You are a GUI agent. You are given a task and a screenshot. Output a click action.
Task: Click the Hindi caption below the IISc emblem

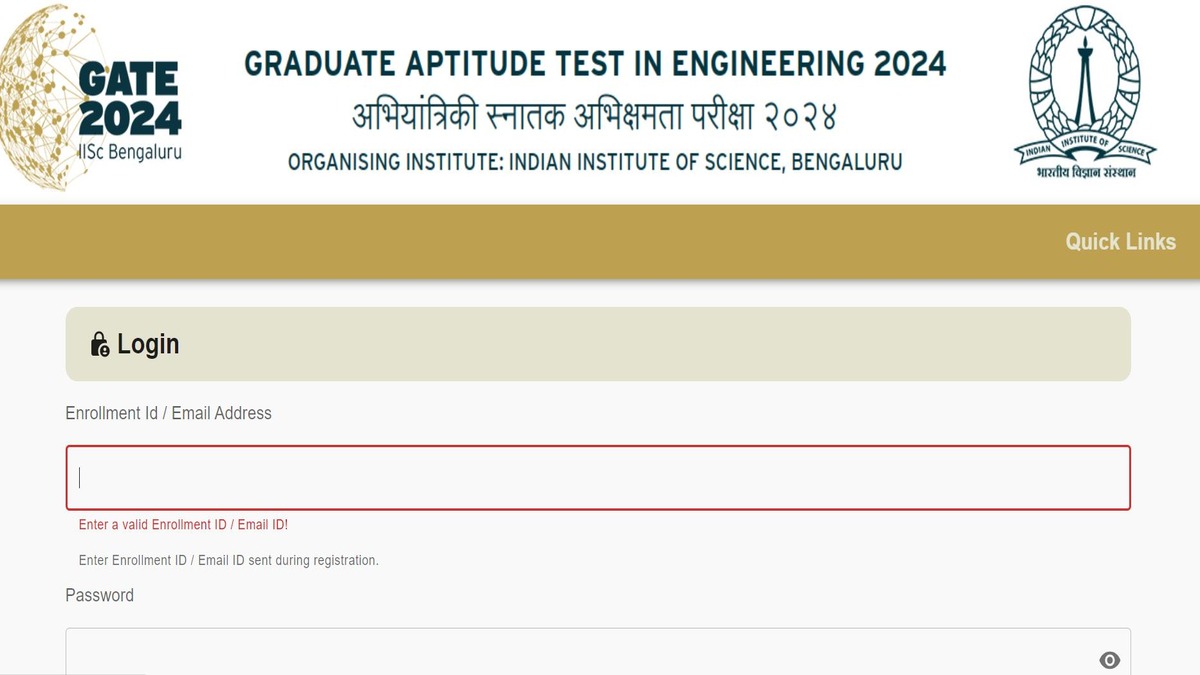[x=1086, y=172]
